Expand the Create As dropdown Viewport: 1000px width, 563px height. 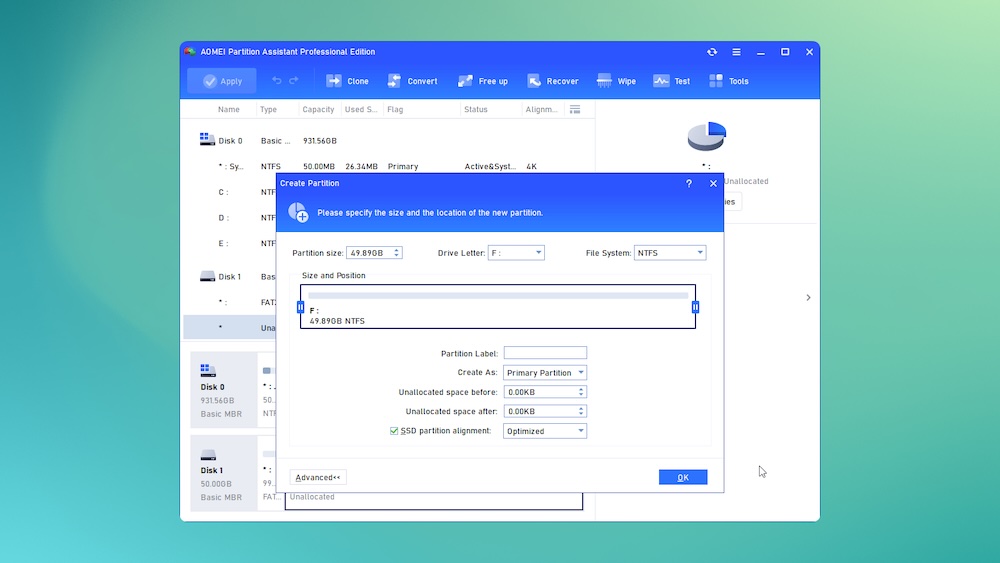tap(580, 373)
